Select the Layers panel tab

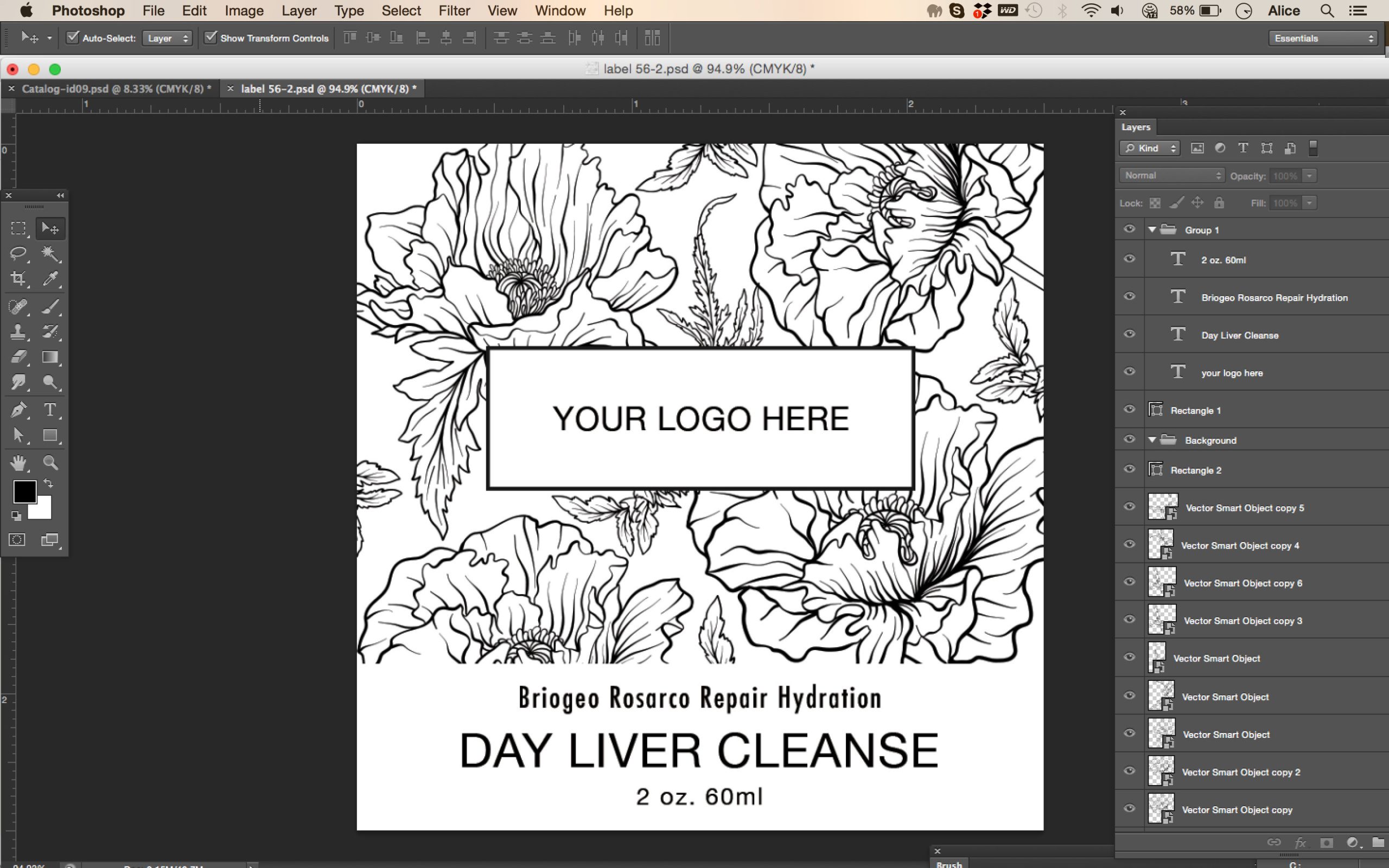pos(1136,127)
